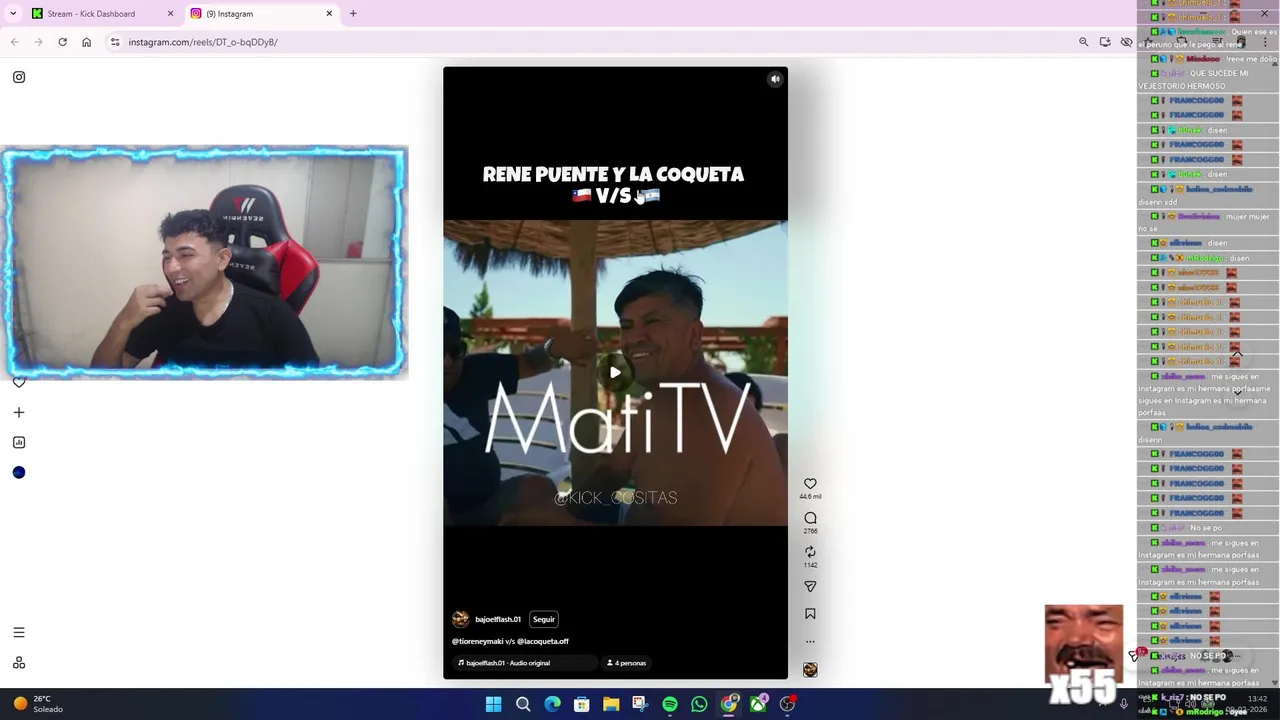This screenshot has width=1280, height=720.
Task: Go back in browser history
Action: pos(14,42)
